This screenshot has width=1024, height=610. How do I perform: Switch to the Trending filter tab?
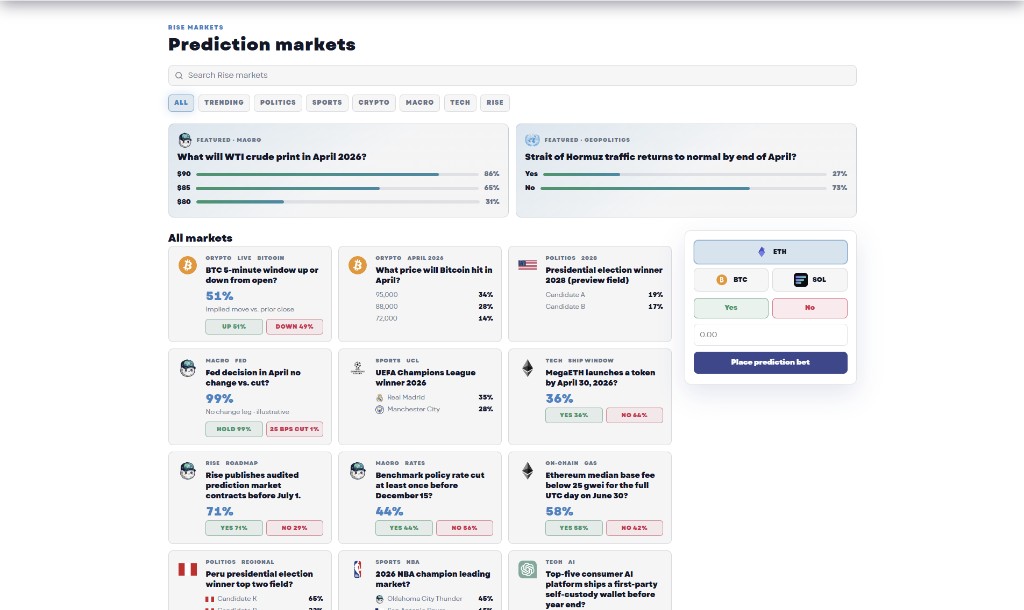(x=224, y=102)
